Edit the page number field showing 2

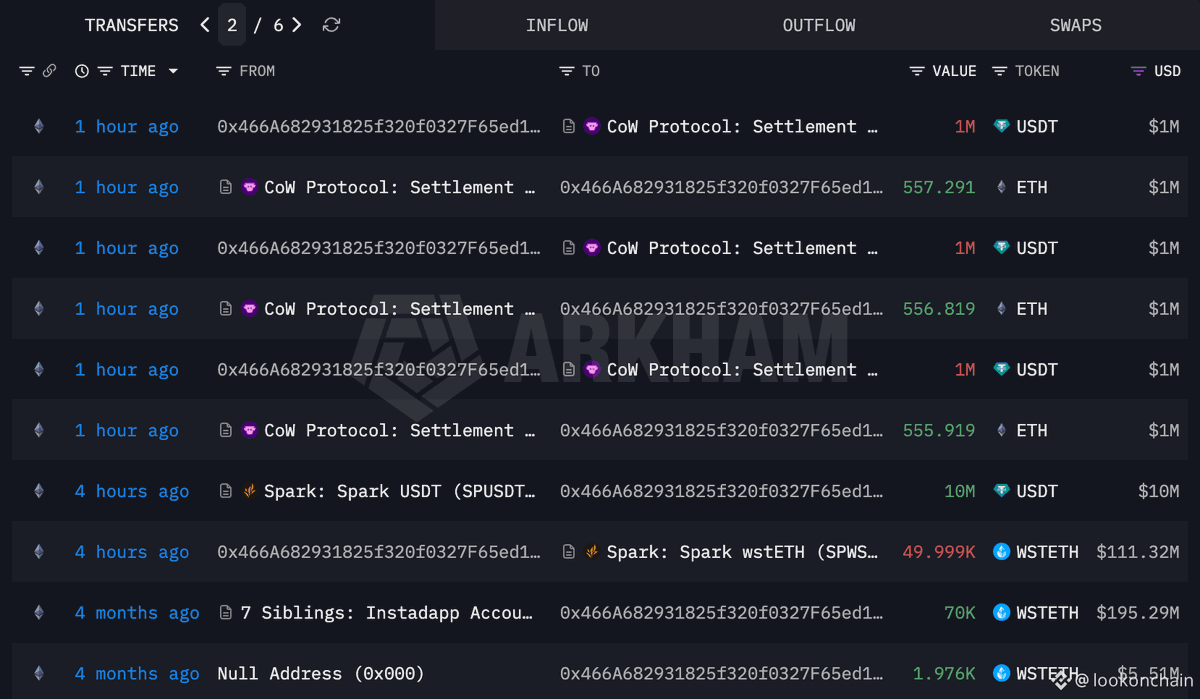tap(232, 25)
